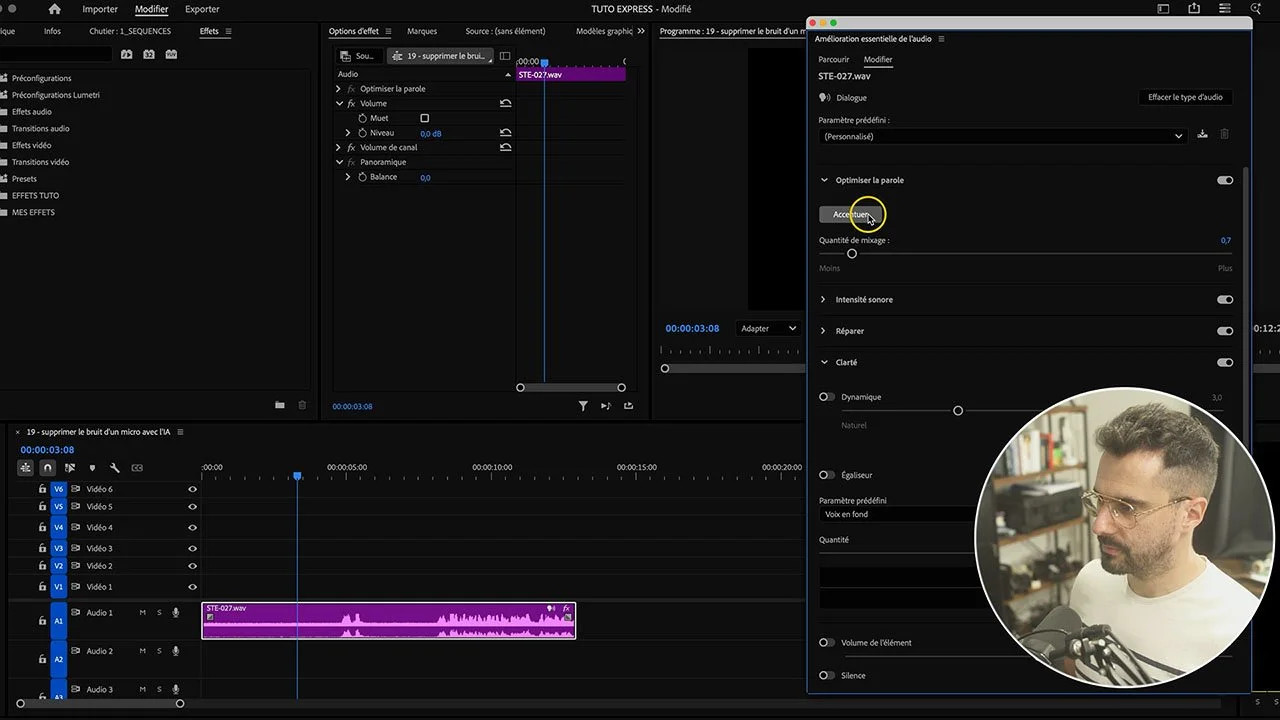Enable the Dynamique option
Viewport: 1280px width, 720px height.
pyautogui.click(x=826, y=397)
